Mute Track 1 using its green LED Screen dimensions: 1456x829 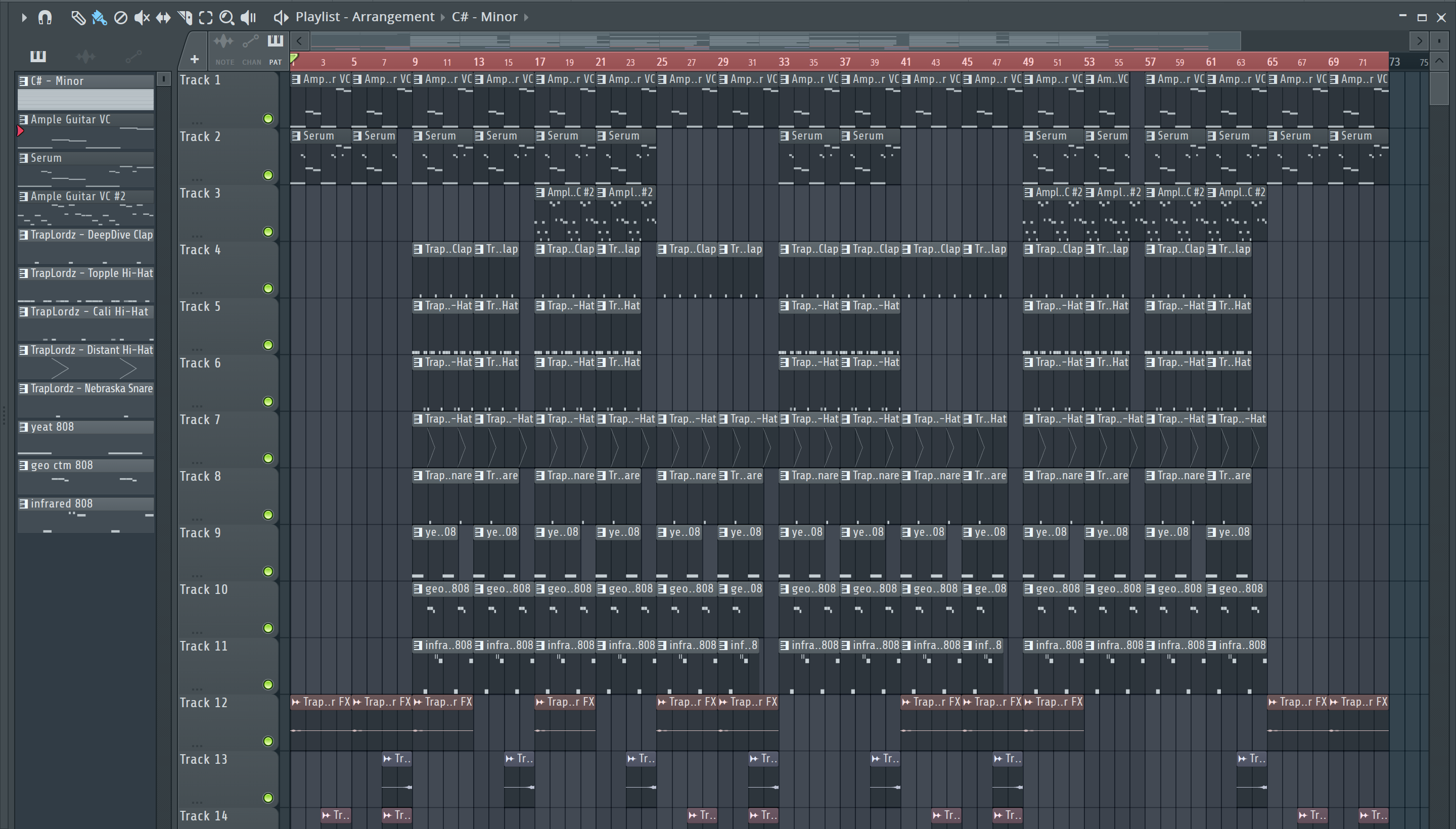tap(267, 118)
